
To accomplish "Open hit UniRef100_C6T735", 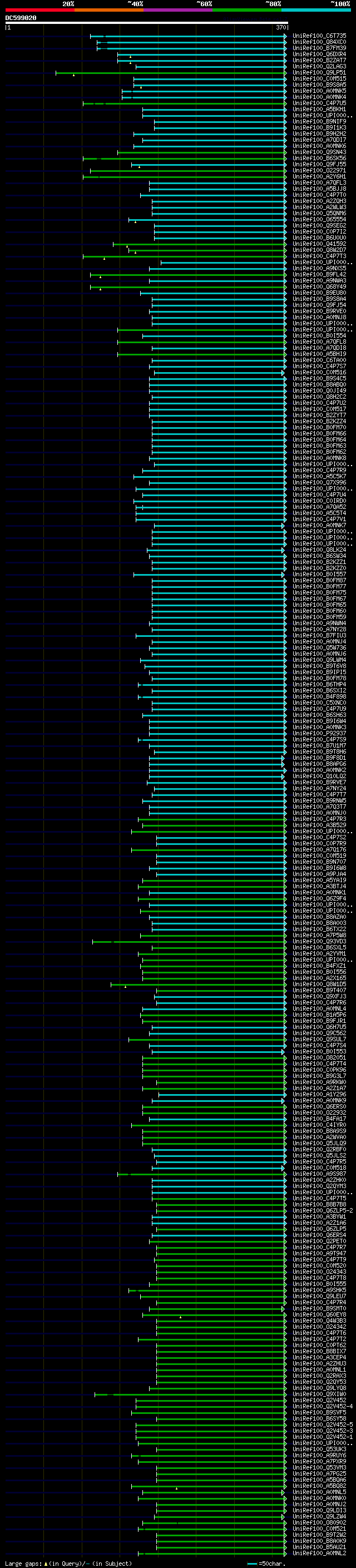I will point(319,36).
